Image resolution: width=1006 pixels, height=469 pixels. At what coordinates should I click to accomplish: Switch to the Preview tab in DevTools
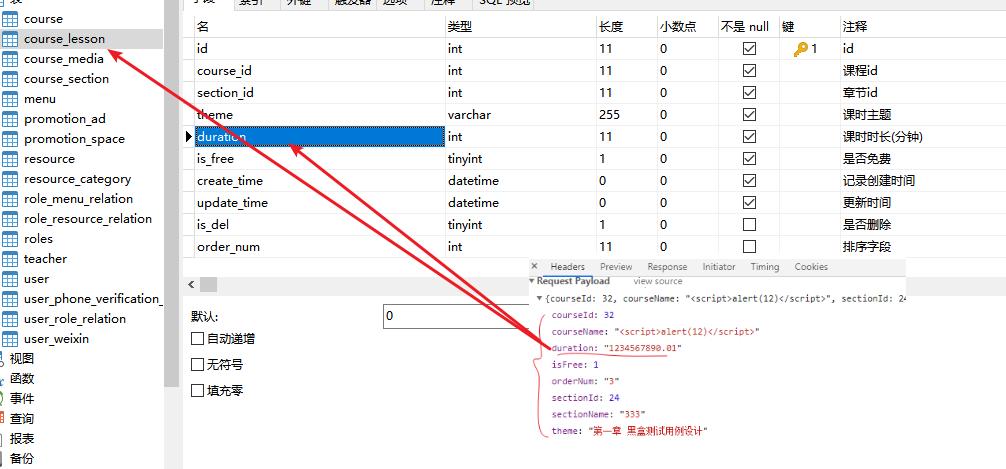click(x=616, y=266)
